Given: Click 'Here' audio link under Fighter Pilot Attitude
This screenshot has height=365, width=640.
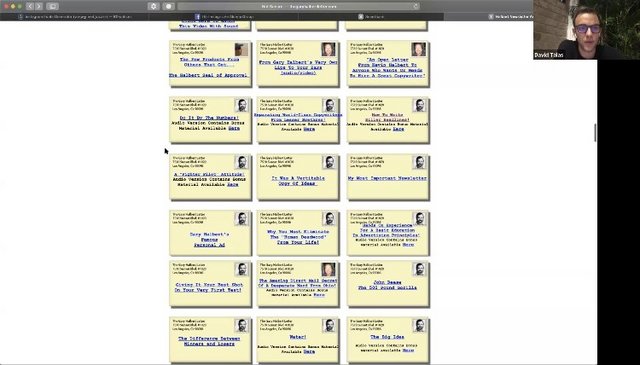Looking at the screenshot, I should pos(233,185).
